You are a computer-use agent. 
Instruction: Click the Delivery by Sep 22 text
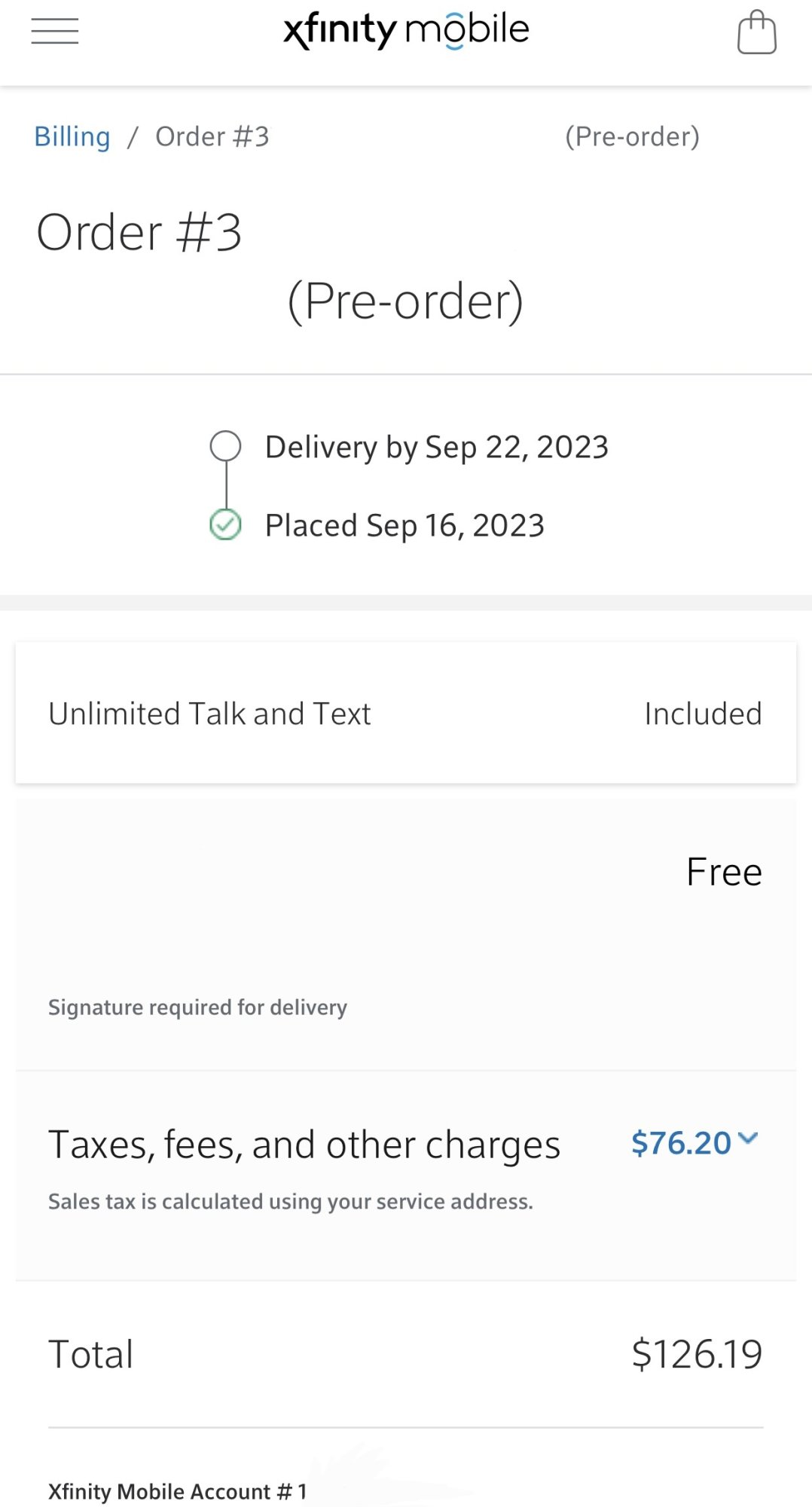click(436, 447)
